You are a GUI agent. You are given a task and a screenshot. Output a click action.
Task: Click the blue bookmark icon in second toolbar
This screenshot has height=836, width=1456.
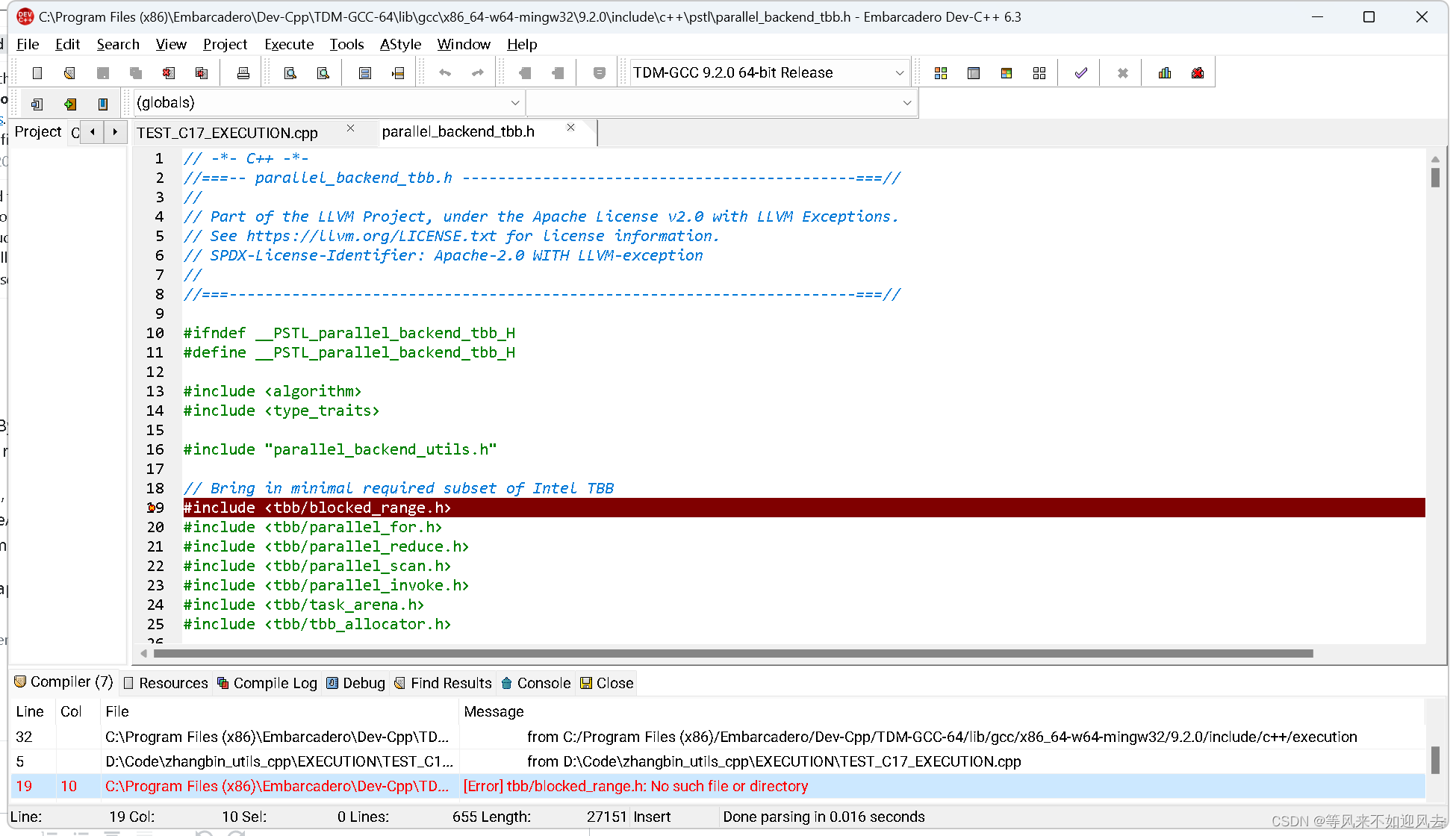click(103, 104)
